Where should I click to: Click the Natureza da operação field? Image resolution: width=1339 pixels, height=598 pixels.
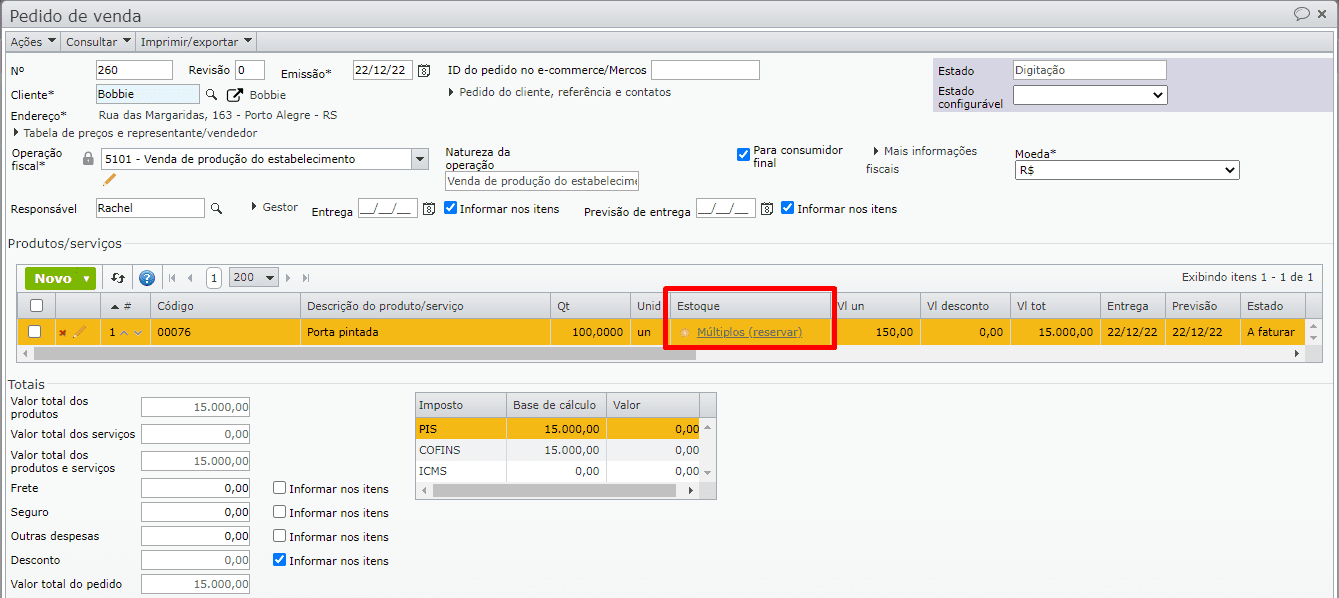[x=542, y=181]
